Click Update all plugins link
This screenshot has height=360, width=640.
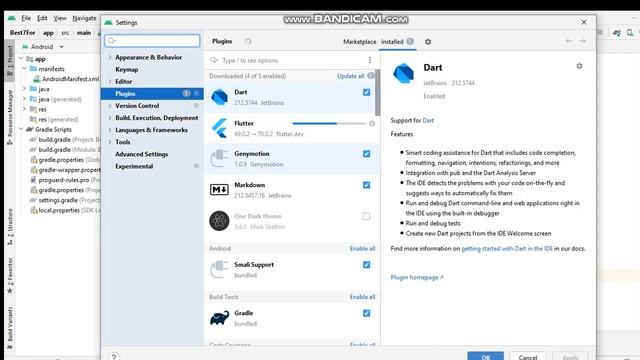[x=351, y=76]
